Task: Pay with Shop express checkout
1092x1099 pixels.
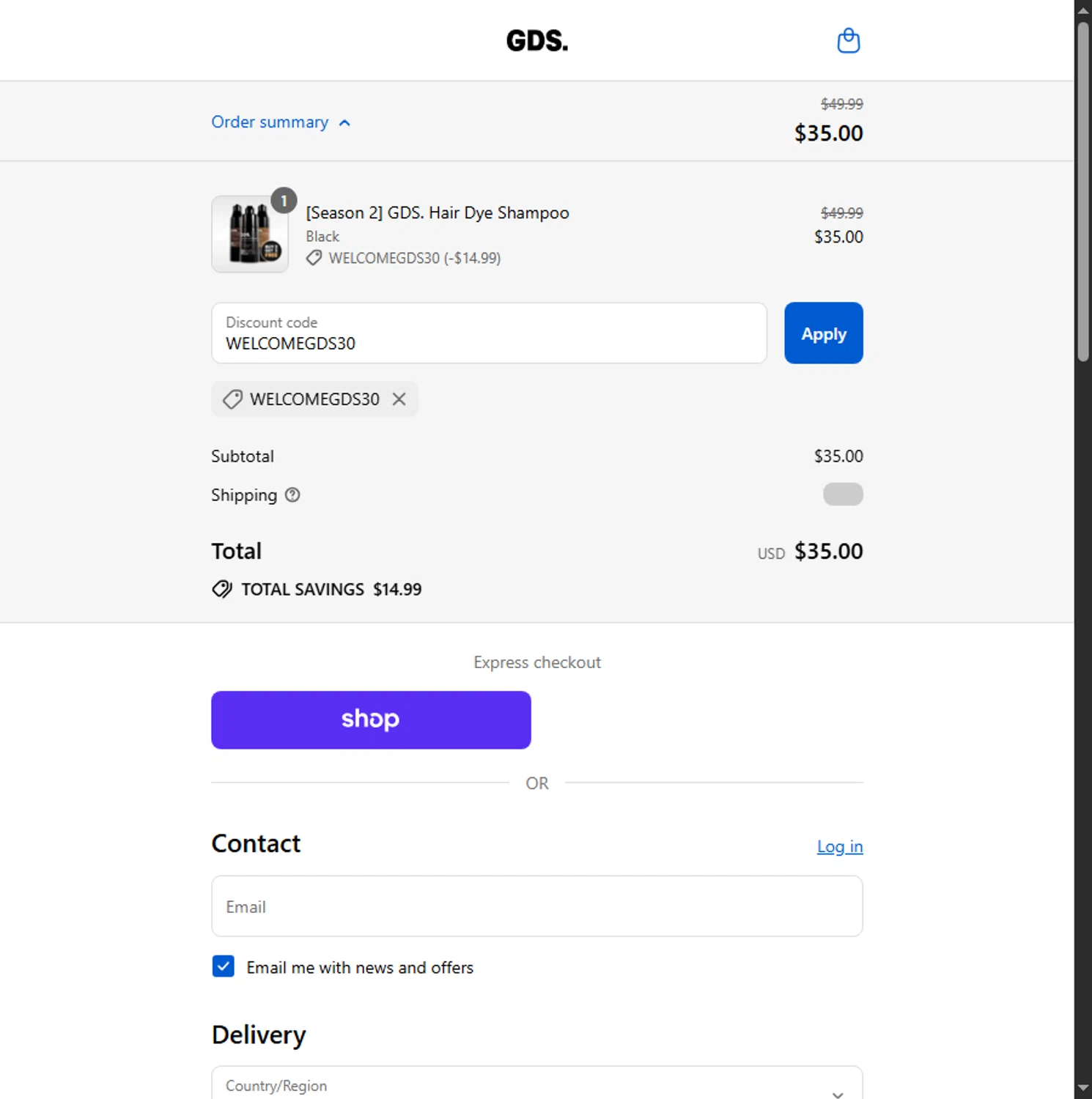Action: tap(371, 719)
